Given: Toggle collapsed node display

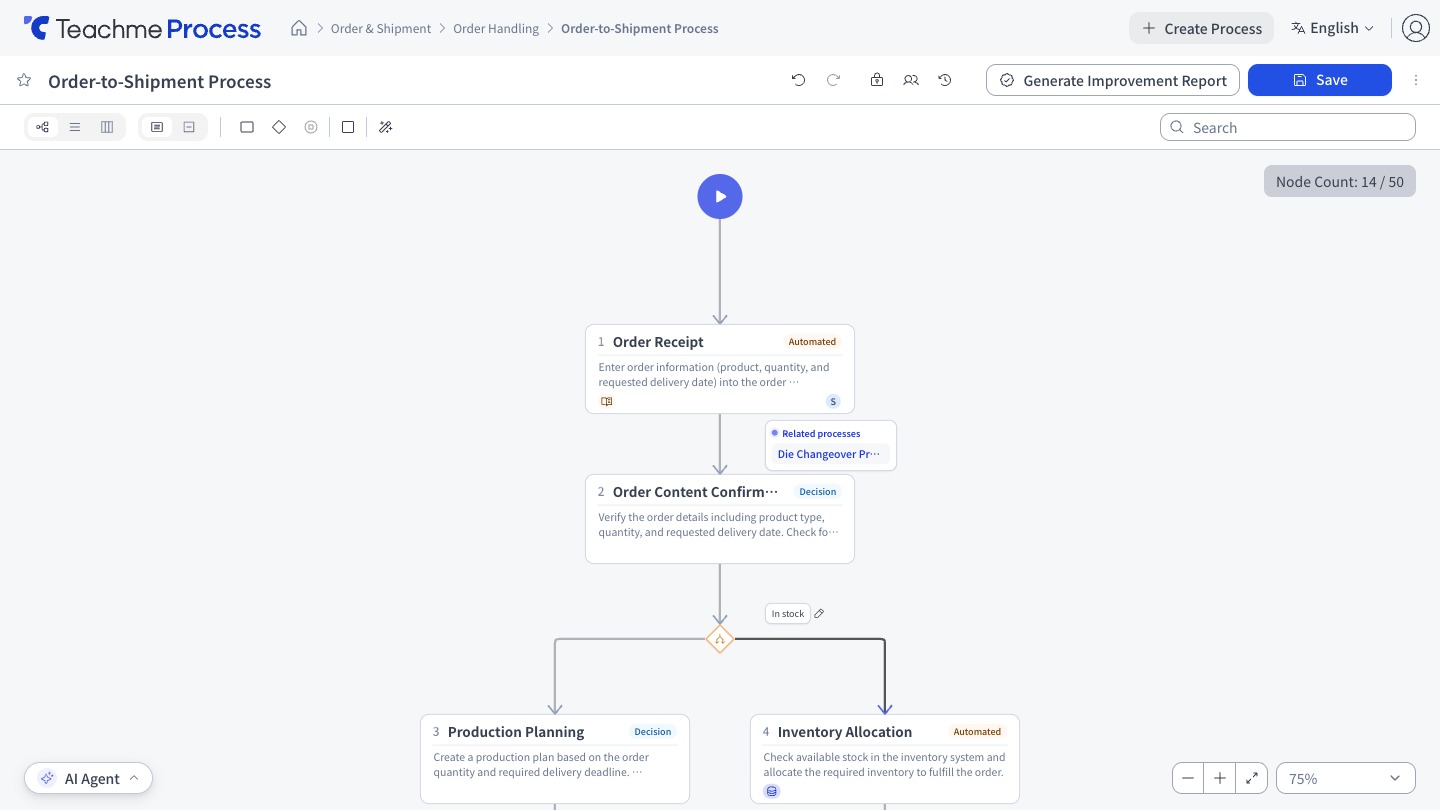Looking at the screenshot, I should click(189, 127).
